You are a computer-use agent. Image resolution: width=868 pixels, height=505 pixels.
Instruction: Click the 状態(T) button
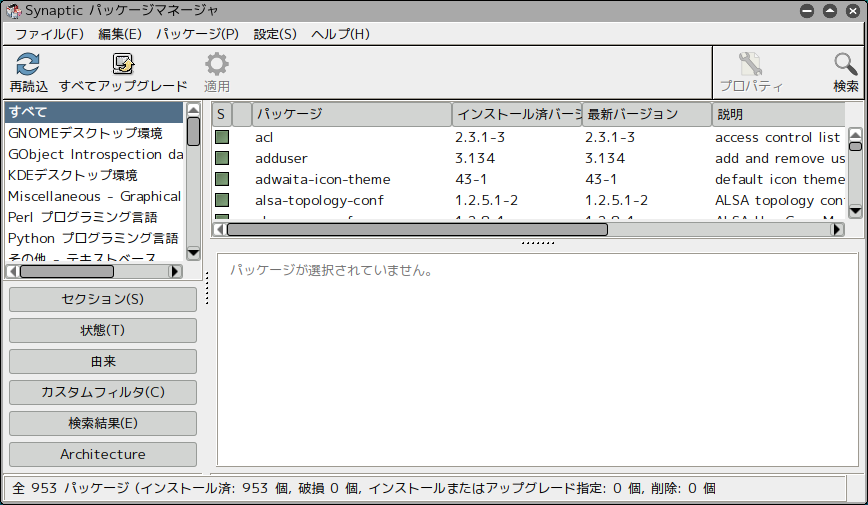(103, 330)
